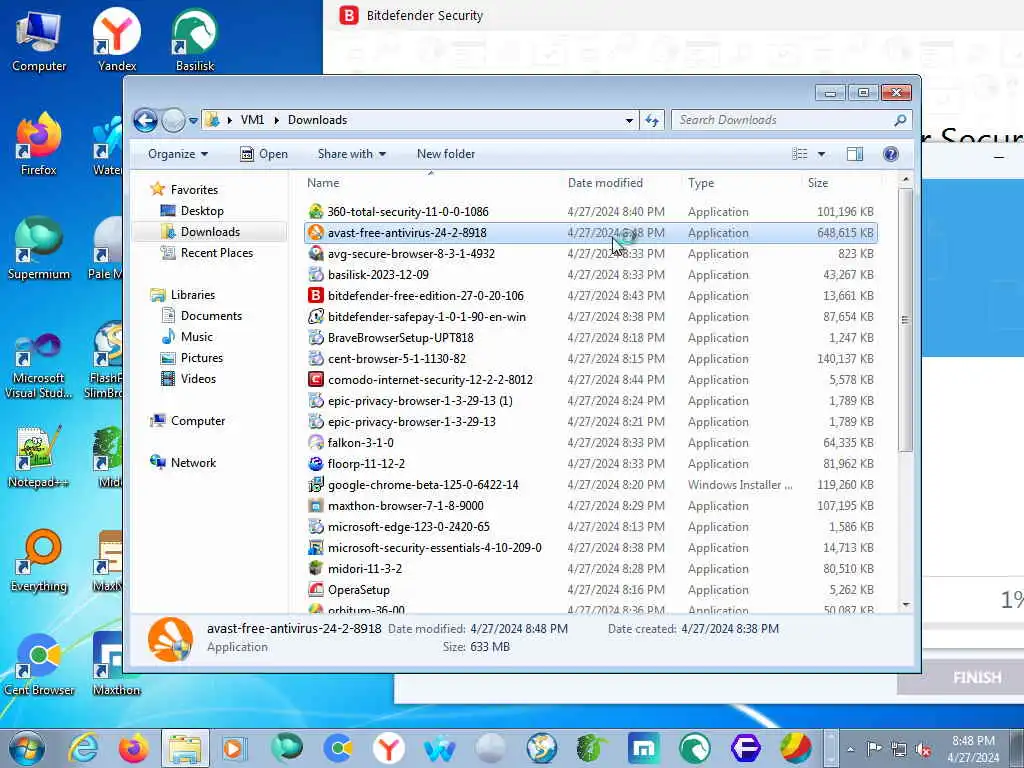Select Pictures under Libraries
The width and height of the screenshot is (1024, 768).
click(201, 358)
